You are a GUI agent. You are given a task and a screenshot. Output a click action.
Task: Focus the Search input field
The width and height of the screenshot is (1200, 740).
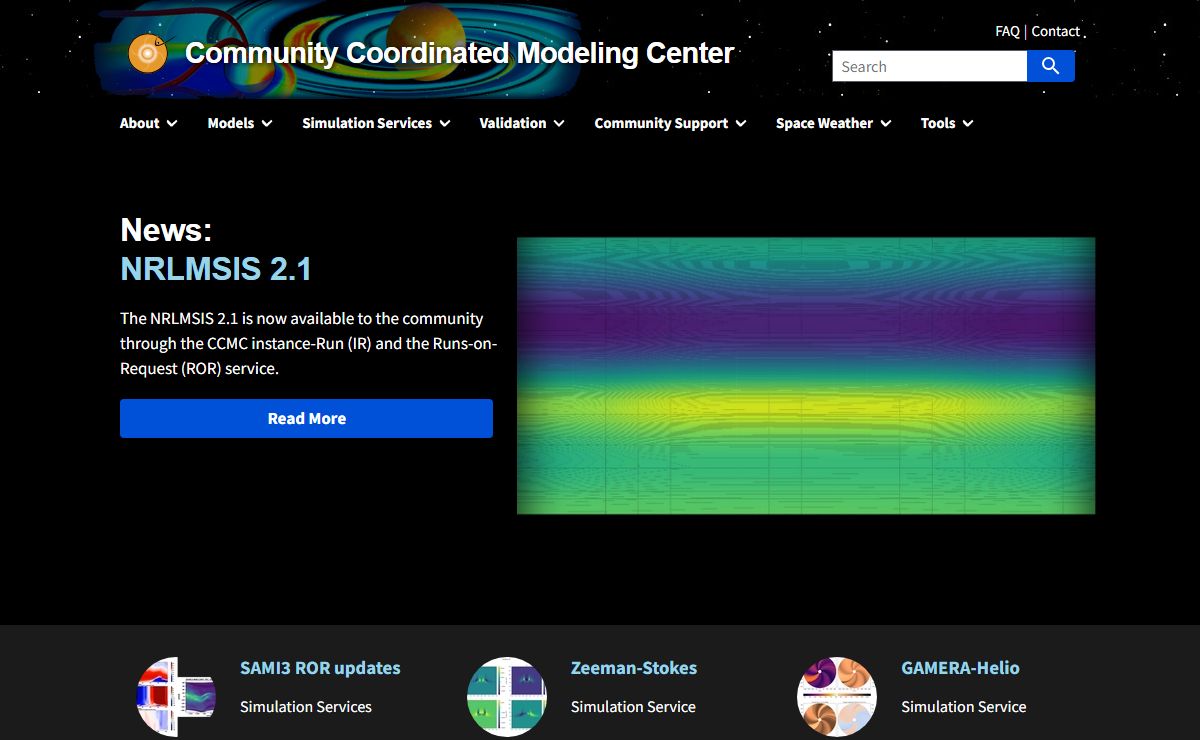click(x=930, y=66)
